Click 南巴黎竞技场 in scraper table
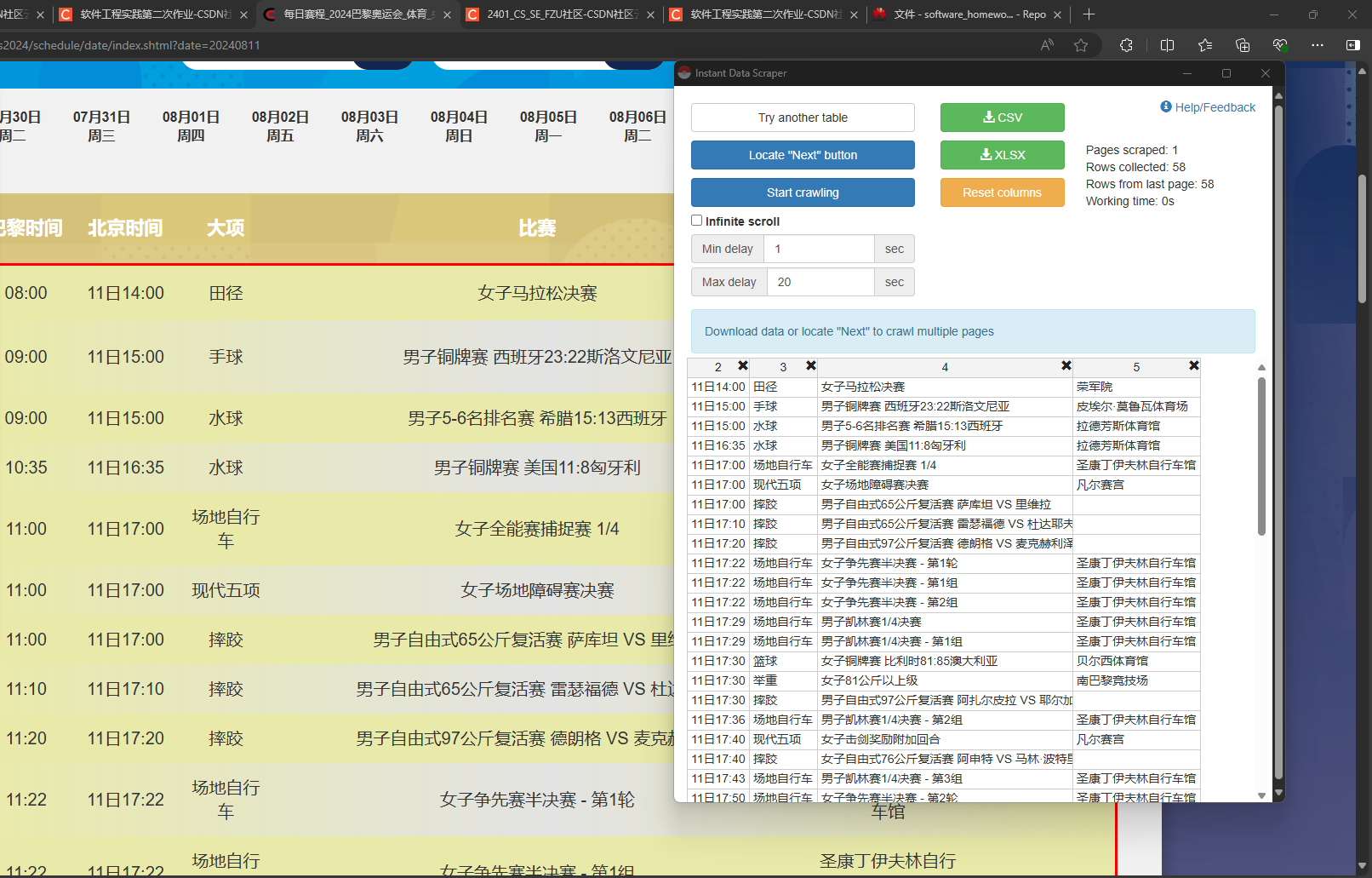1372x878 pixels. 1136,680
